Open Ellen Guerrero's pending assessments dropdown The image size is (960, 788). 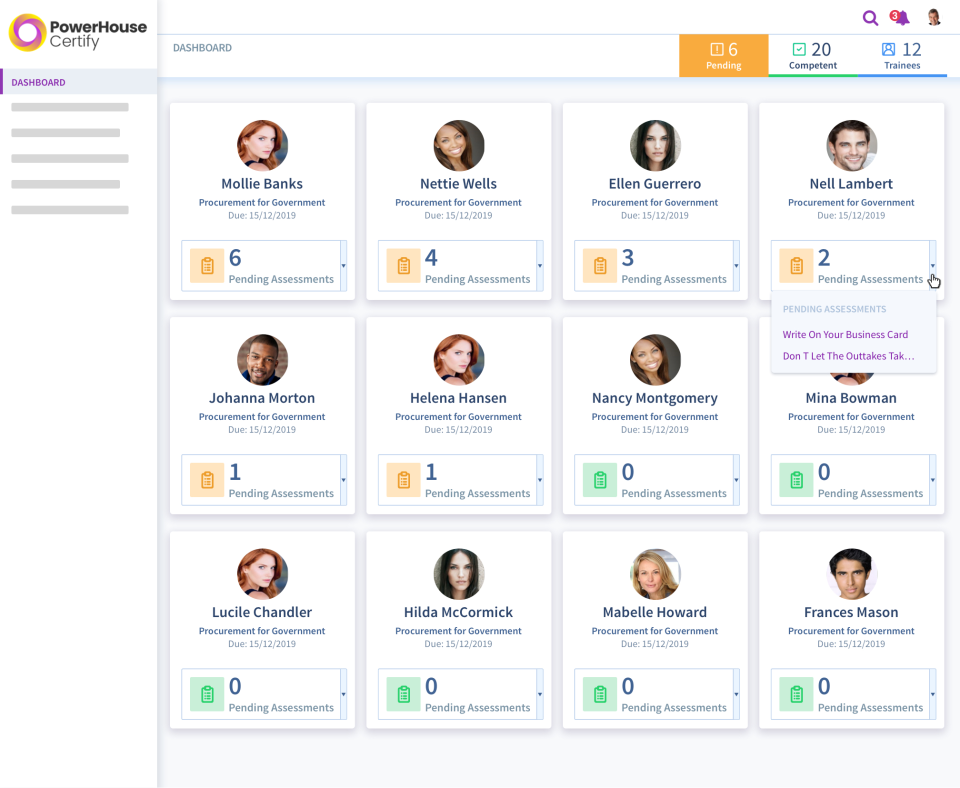tap(736, 266)
